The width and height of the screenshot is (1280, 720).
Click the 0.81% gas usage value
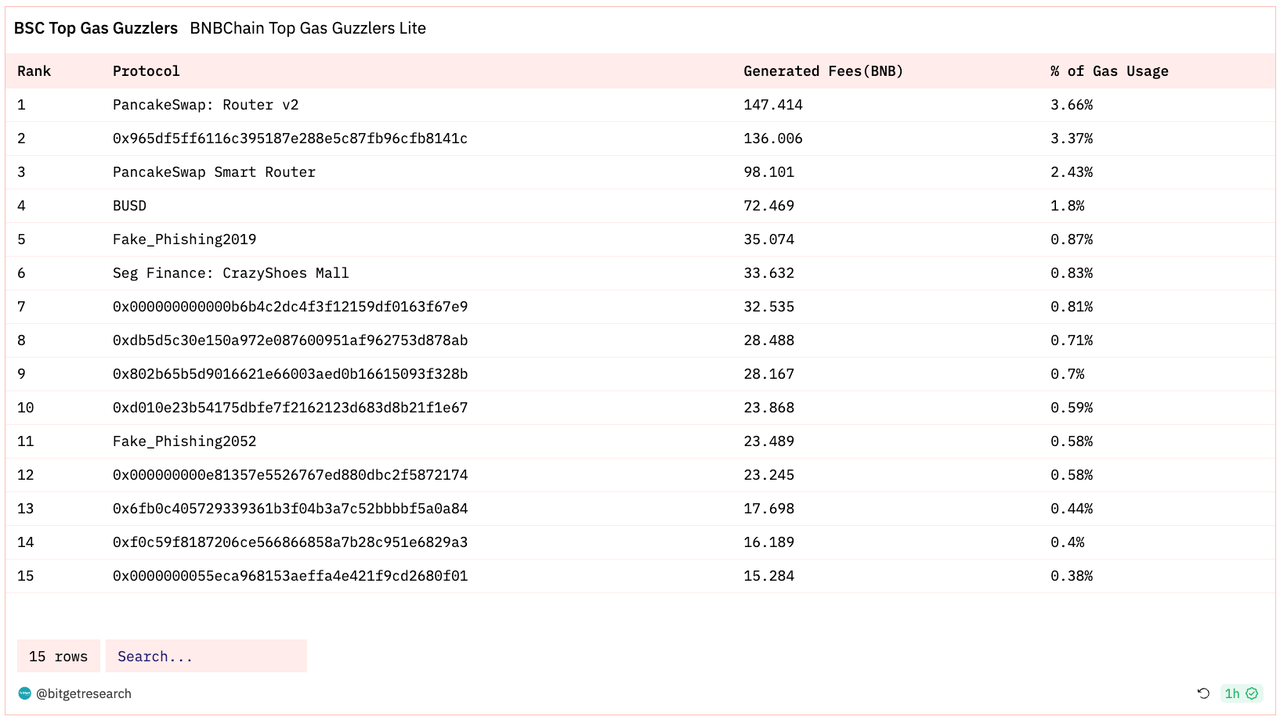point(1071,307)
